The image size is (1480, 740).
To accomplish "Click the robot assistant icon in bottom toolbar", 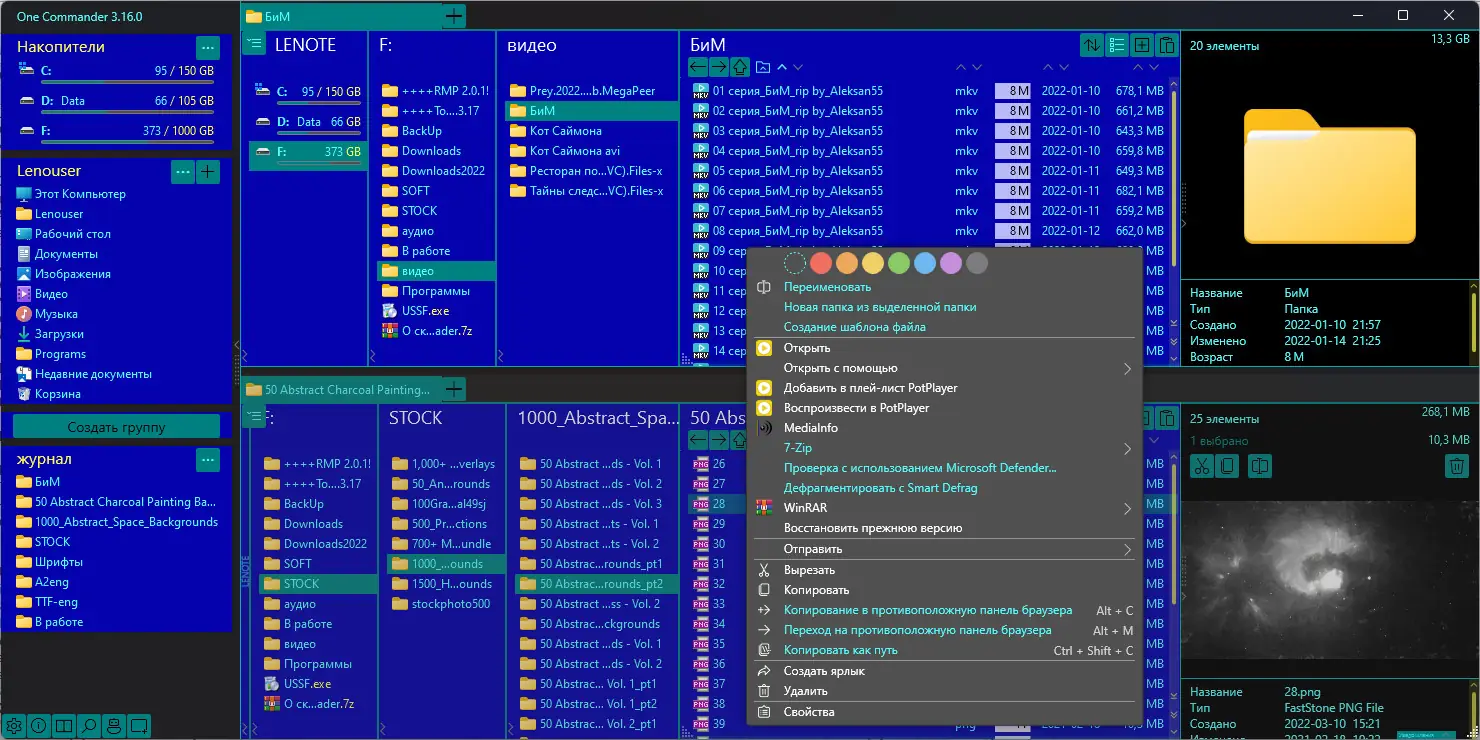I will [x=114, y=725].
